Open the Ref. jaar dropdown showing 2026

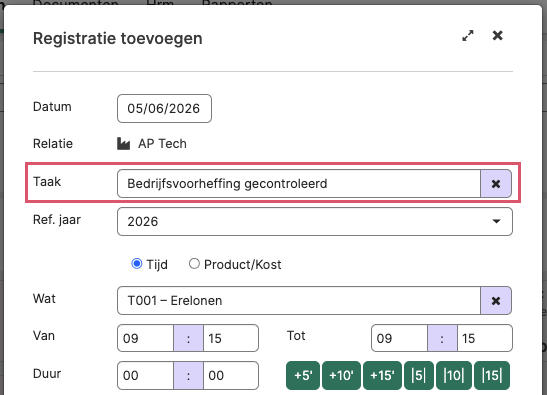coord(315,222)
